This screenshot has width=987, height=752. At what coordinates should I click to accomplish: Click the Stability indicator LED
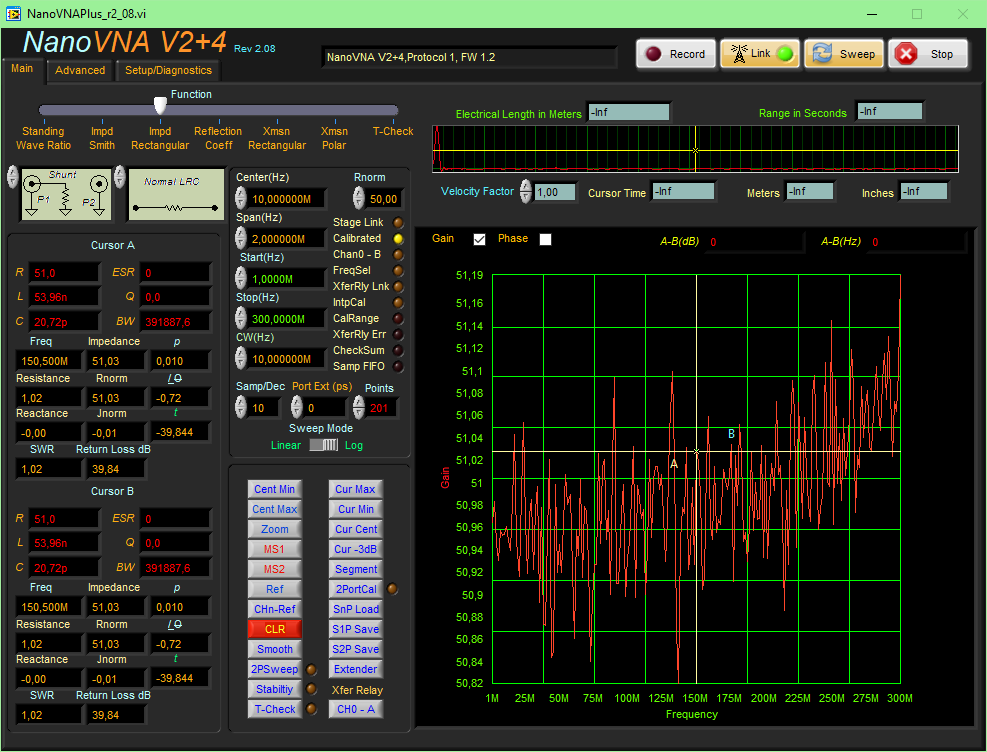click(x=311, y=689)
